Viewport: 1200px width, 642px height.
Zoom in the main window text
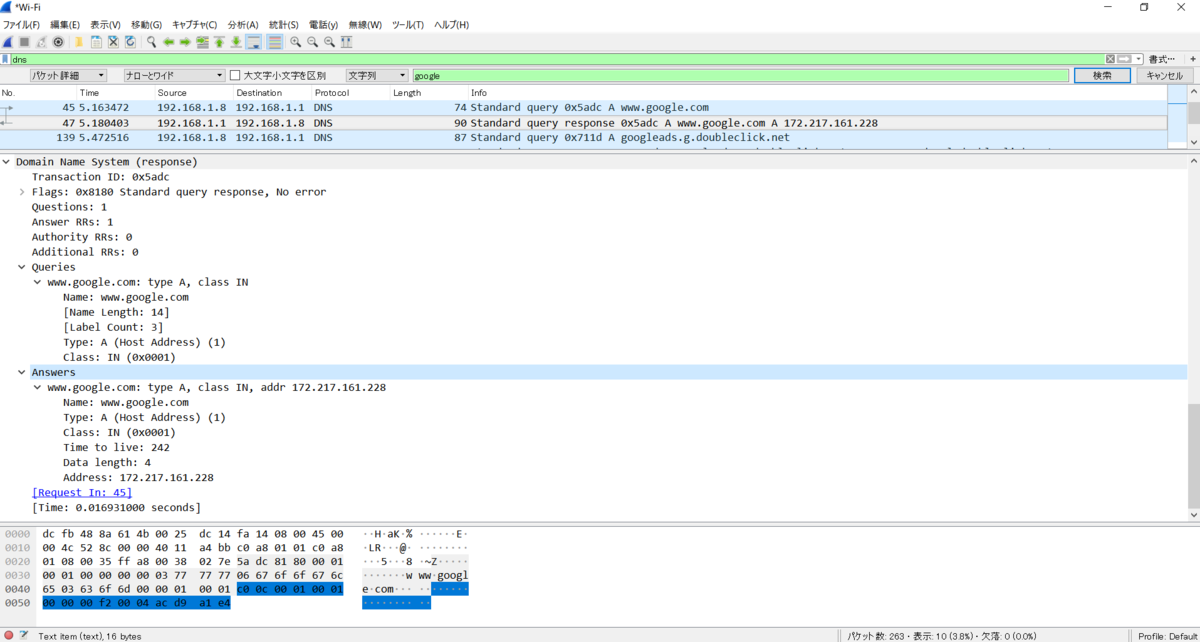296,42
